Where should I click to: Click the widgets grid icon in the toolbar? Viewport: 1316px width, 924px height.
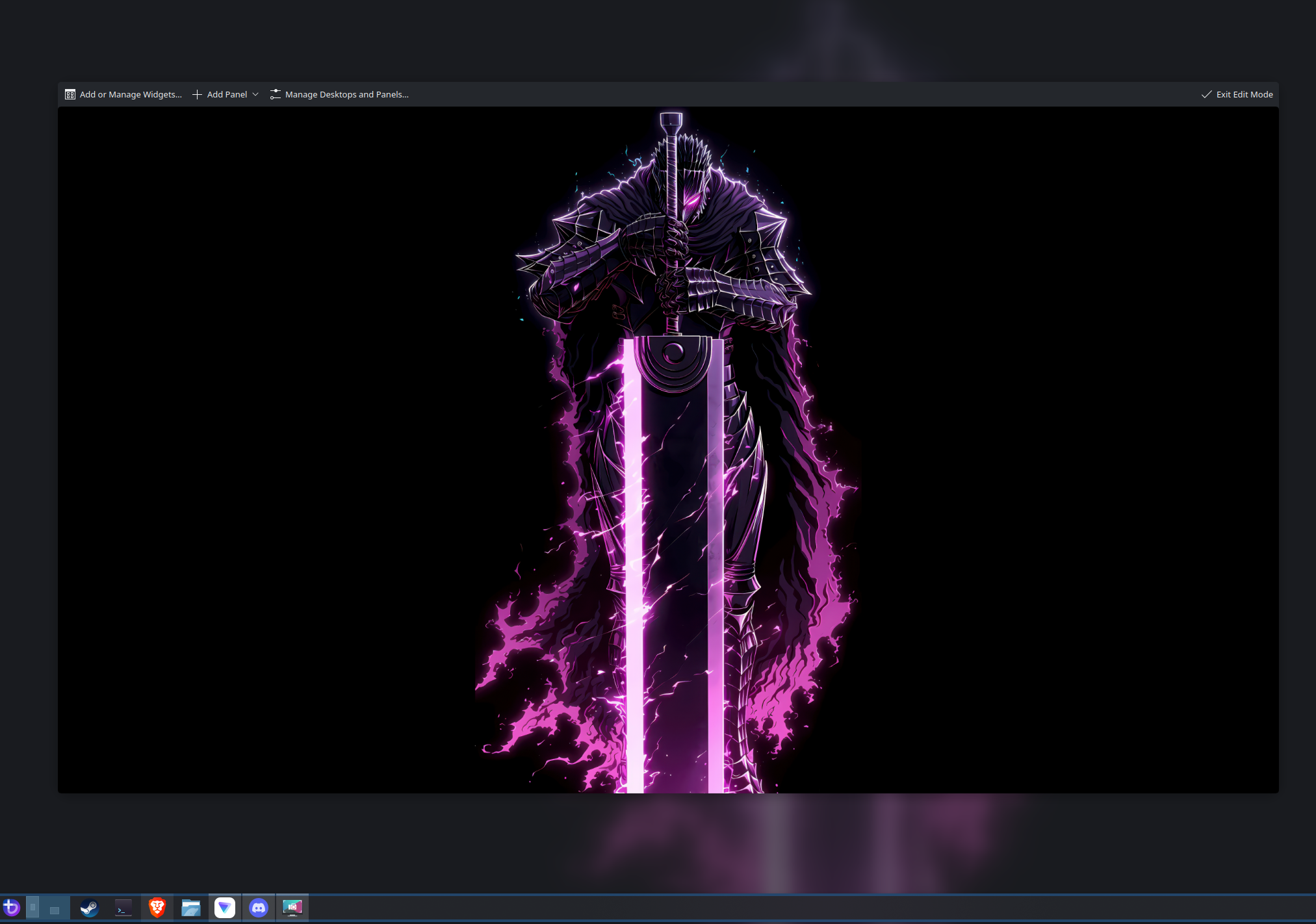point(70,94)
